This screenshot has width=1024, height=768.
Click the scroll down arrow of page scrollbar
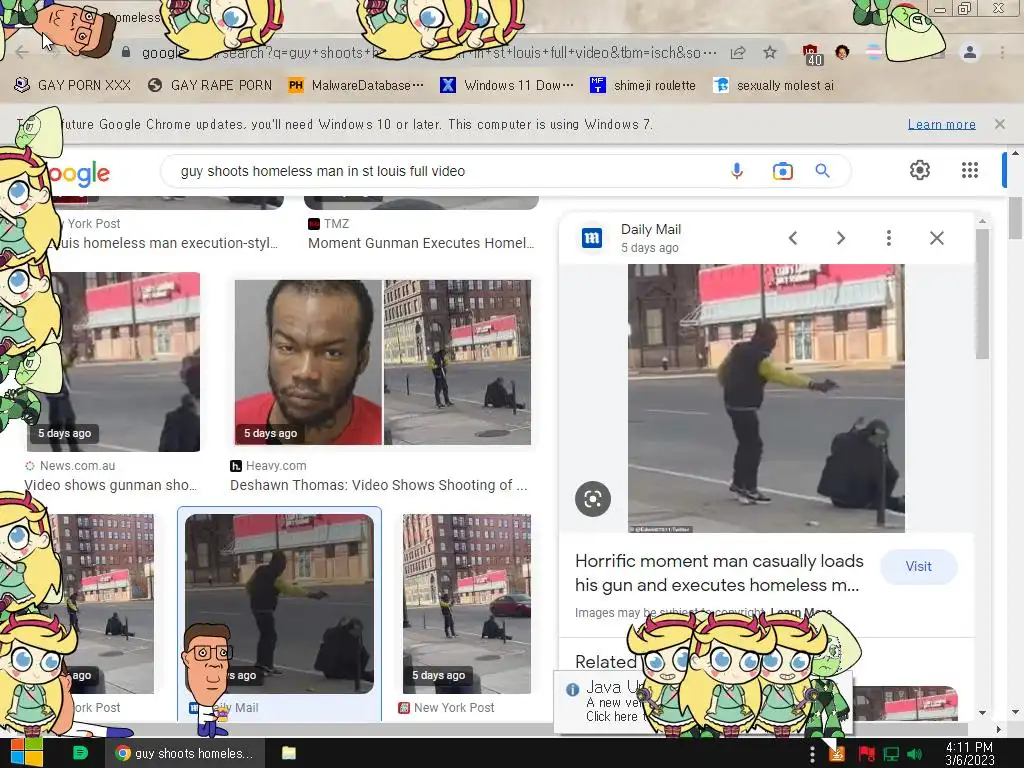click(x=1015, y=712)
